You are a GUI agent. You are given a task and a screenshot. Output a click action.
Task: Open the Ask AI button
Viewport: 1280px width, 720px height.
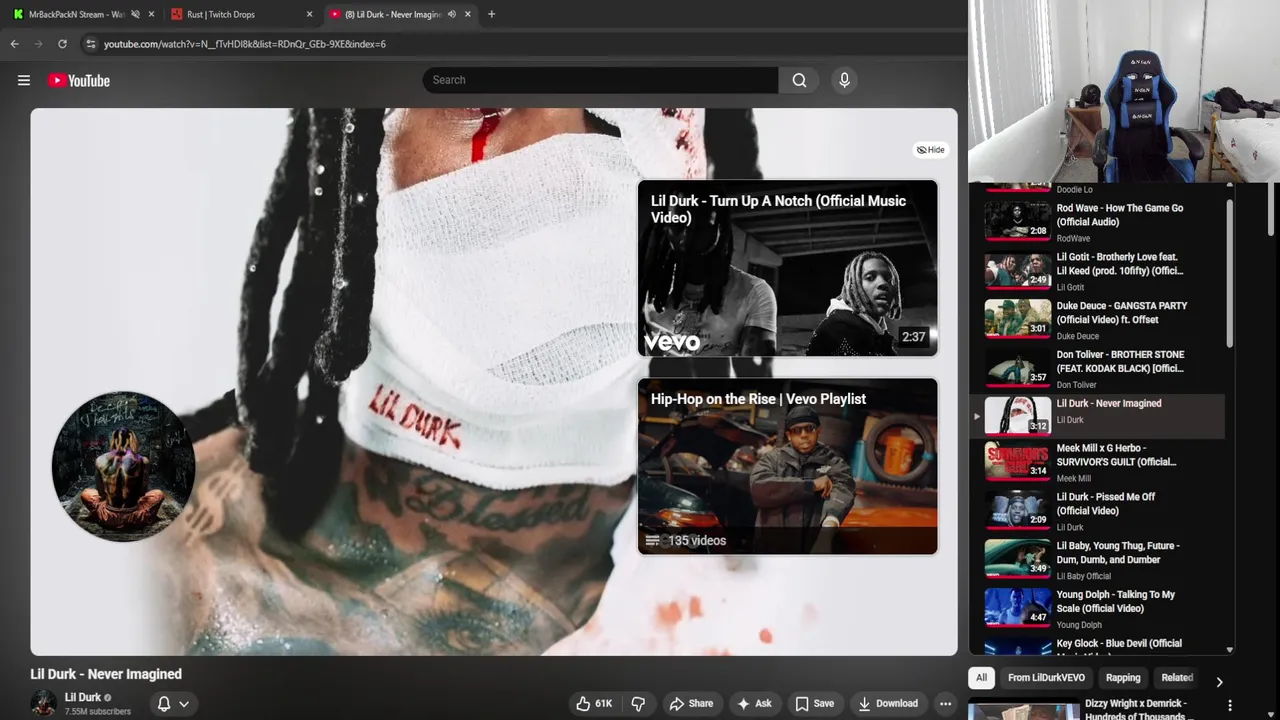(x=754, y=703)
